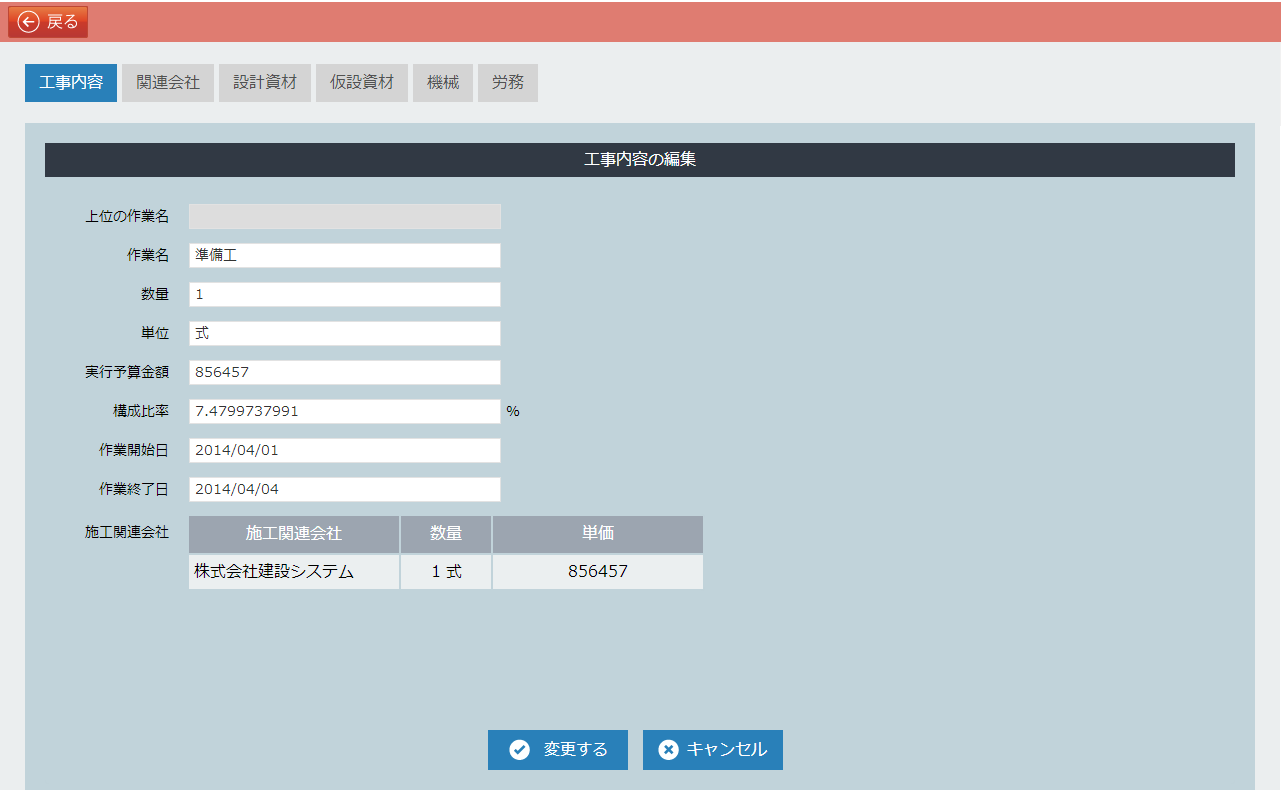Open the 設計資材 tab

(x=265, y=83)
